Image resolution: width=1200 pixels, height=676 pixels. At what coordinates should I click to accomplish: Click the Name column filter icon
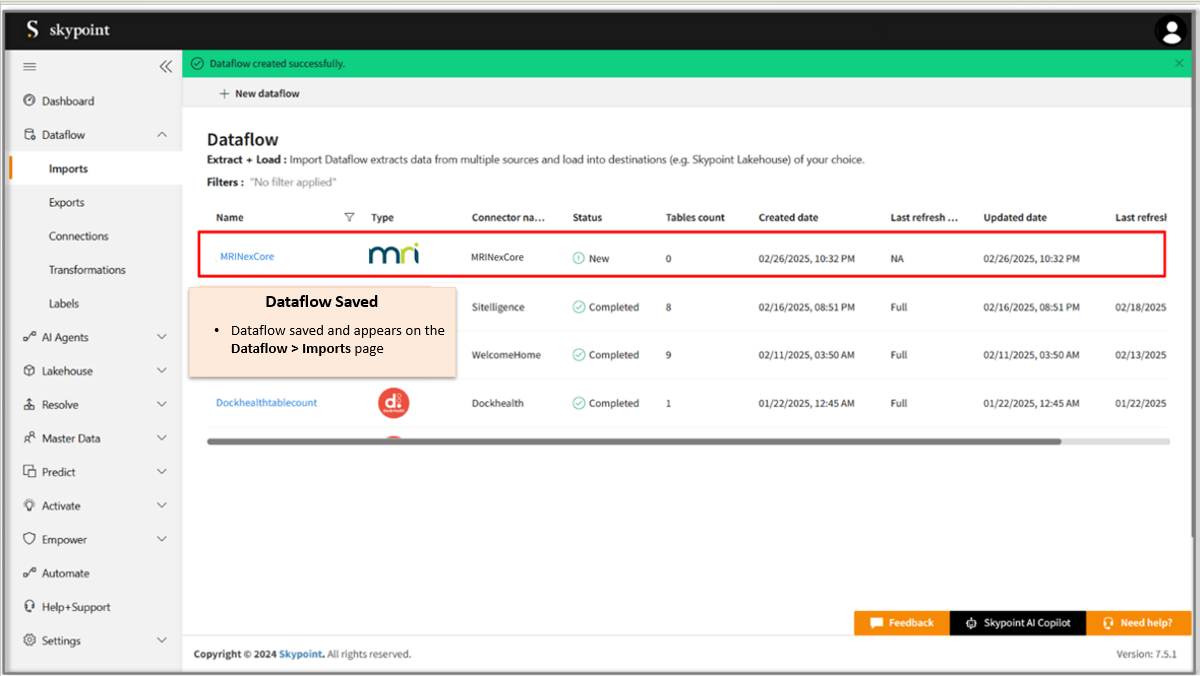coord(349,217)
